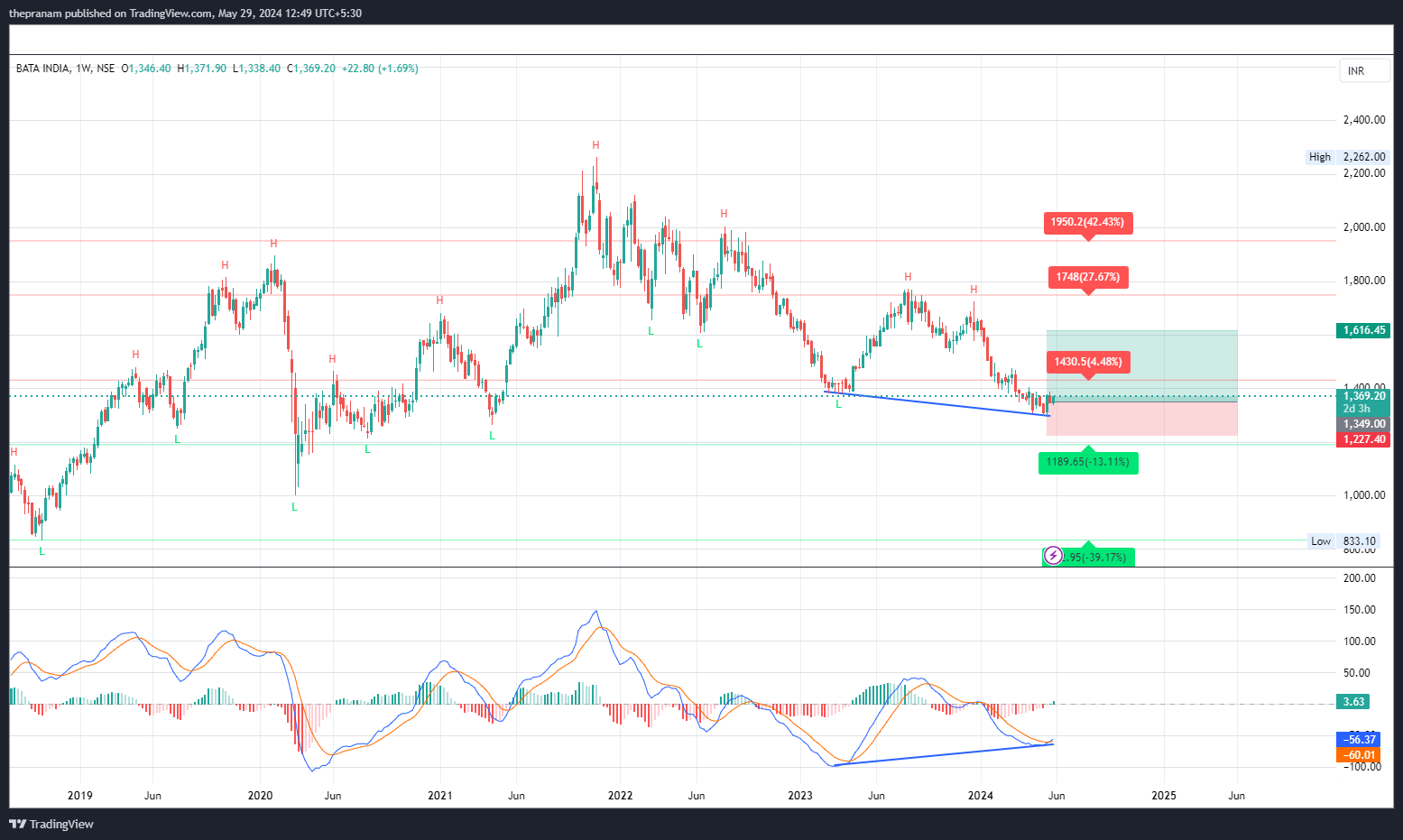Click the 1,349.00 entry price tag

[x=1362, y=424]
